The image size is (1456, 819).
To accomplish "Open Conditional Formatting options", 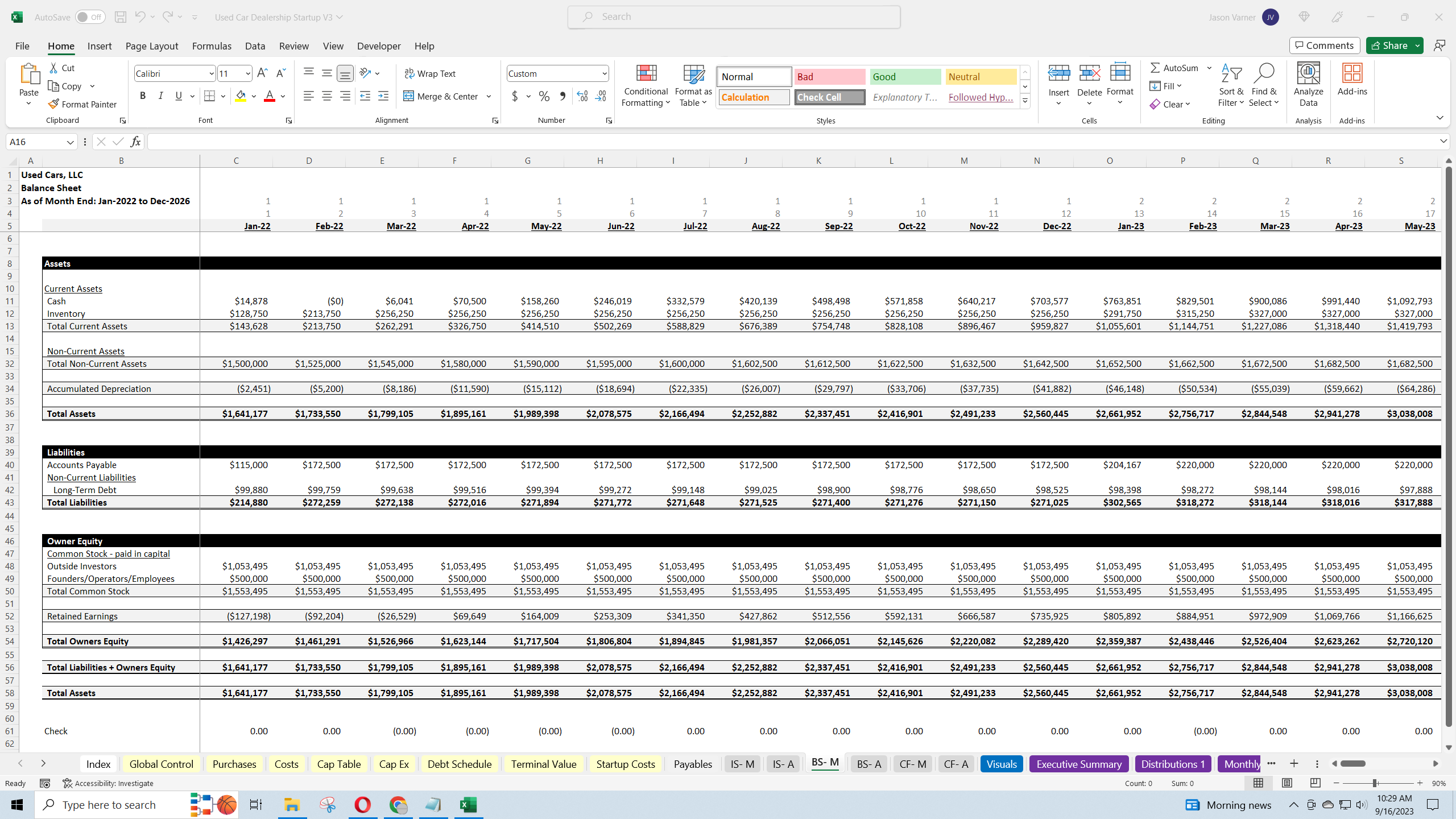I will click(x=645, y=85).
